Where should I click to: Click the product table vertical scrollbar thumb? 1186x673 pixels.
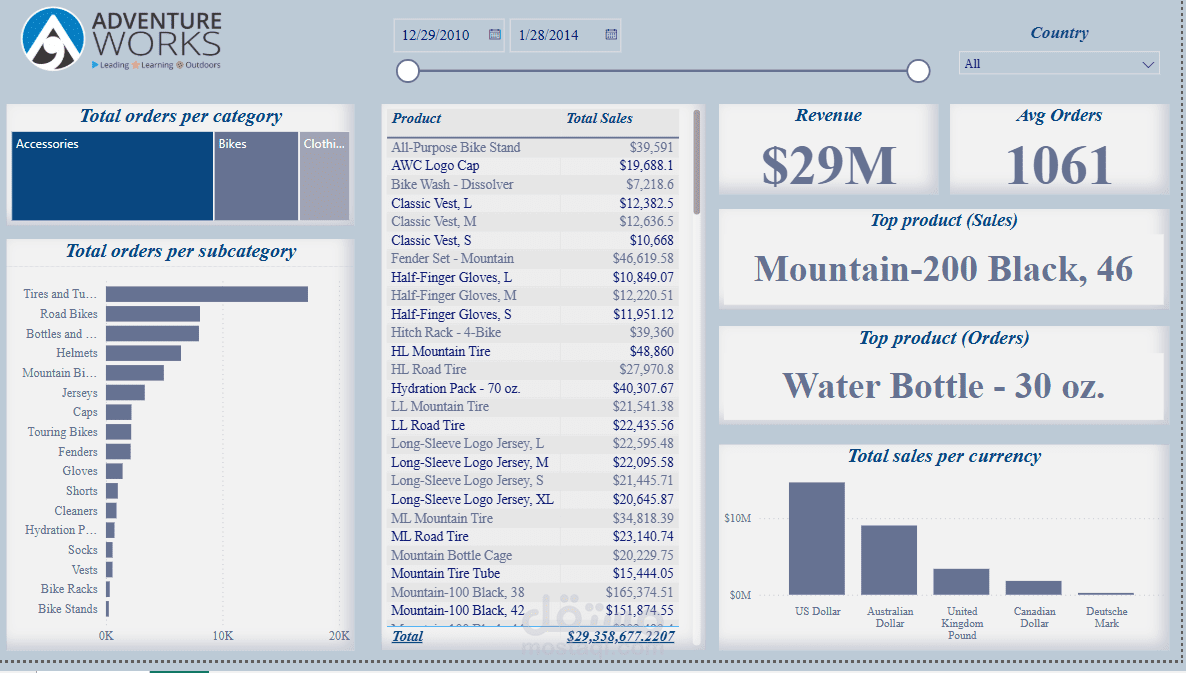697,163
